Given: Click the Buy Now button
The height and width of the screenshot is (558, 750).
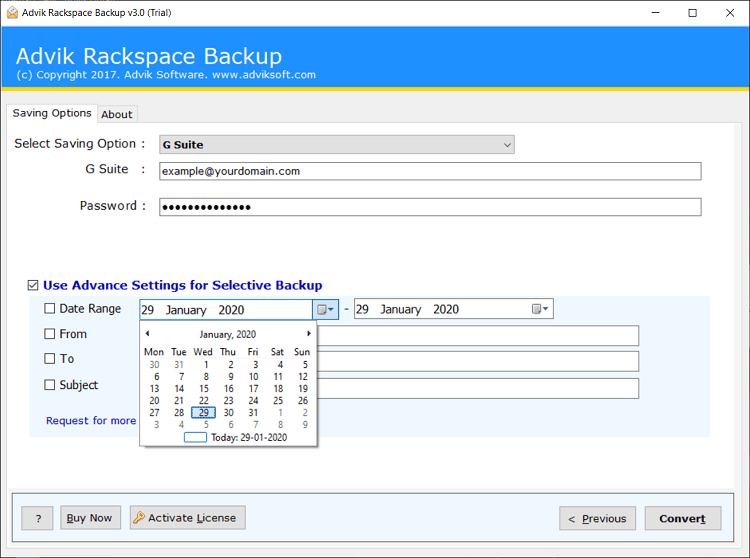Looking at the screenshot, I should [90, 518].
